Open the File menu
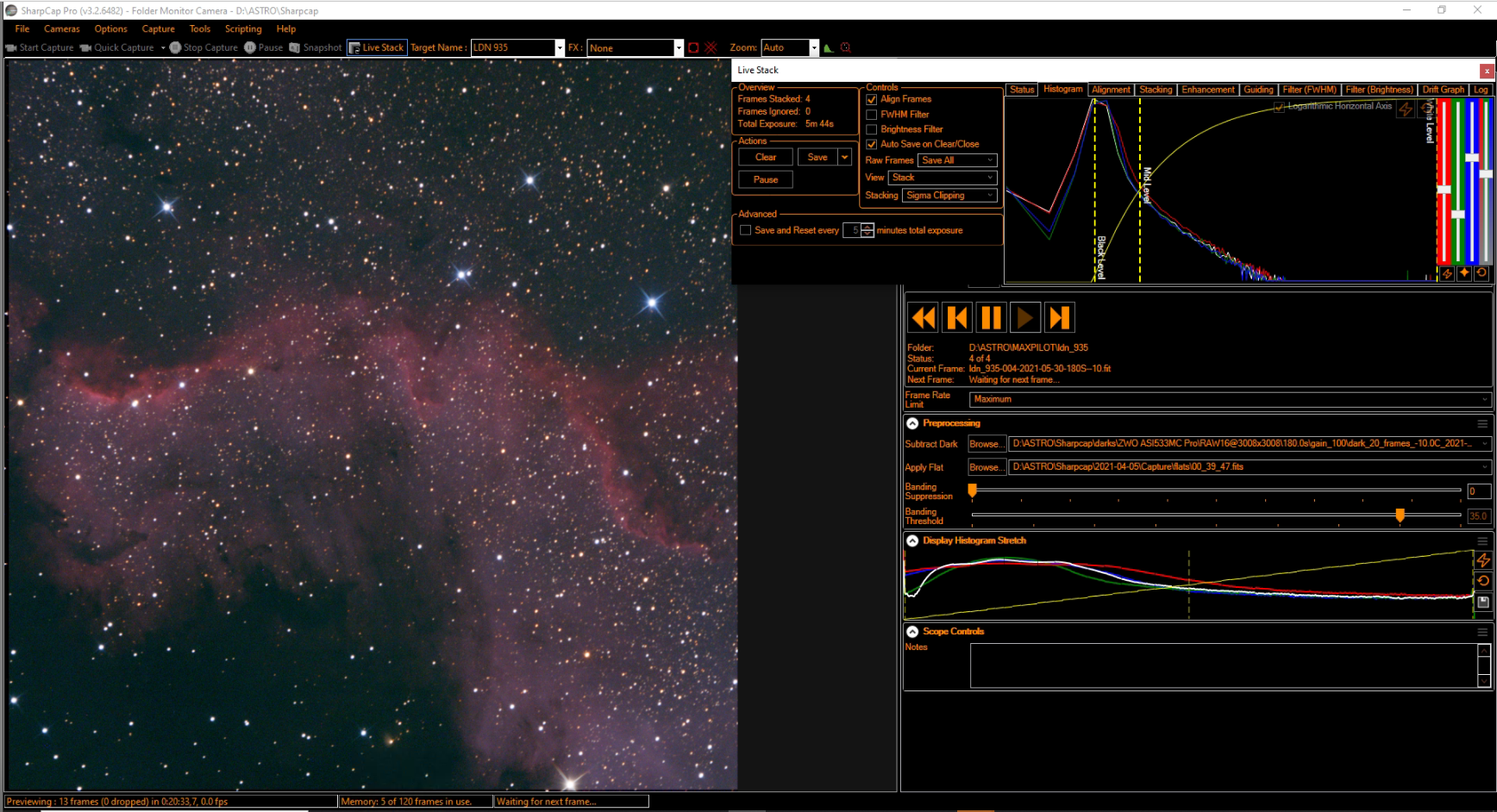The height and width of the screenshot is (812, 1497). [22, 28]
